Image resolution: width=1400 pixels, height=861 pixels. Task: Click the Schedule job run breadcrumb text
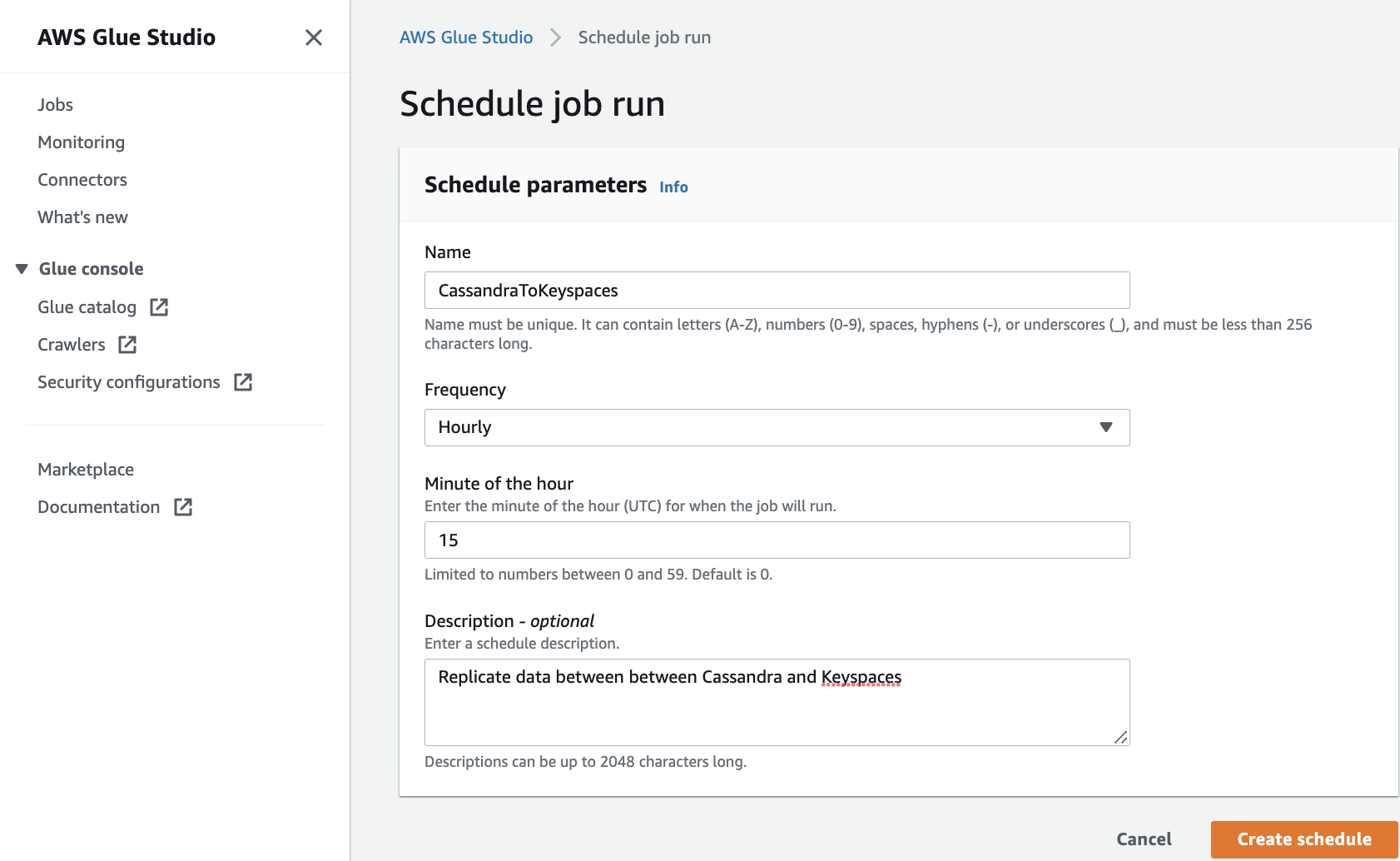tap(645, 37)
